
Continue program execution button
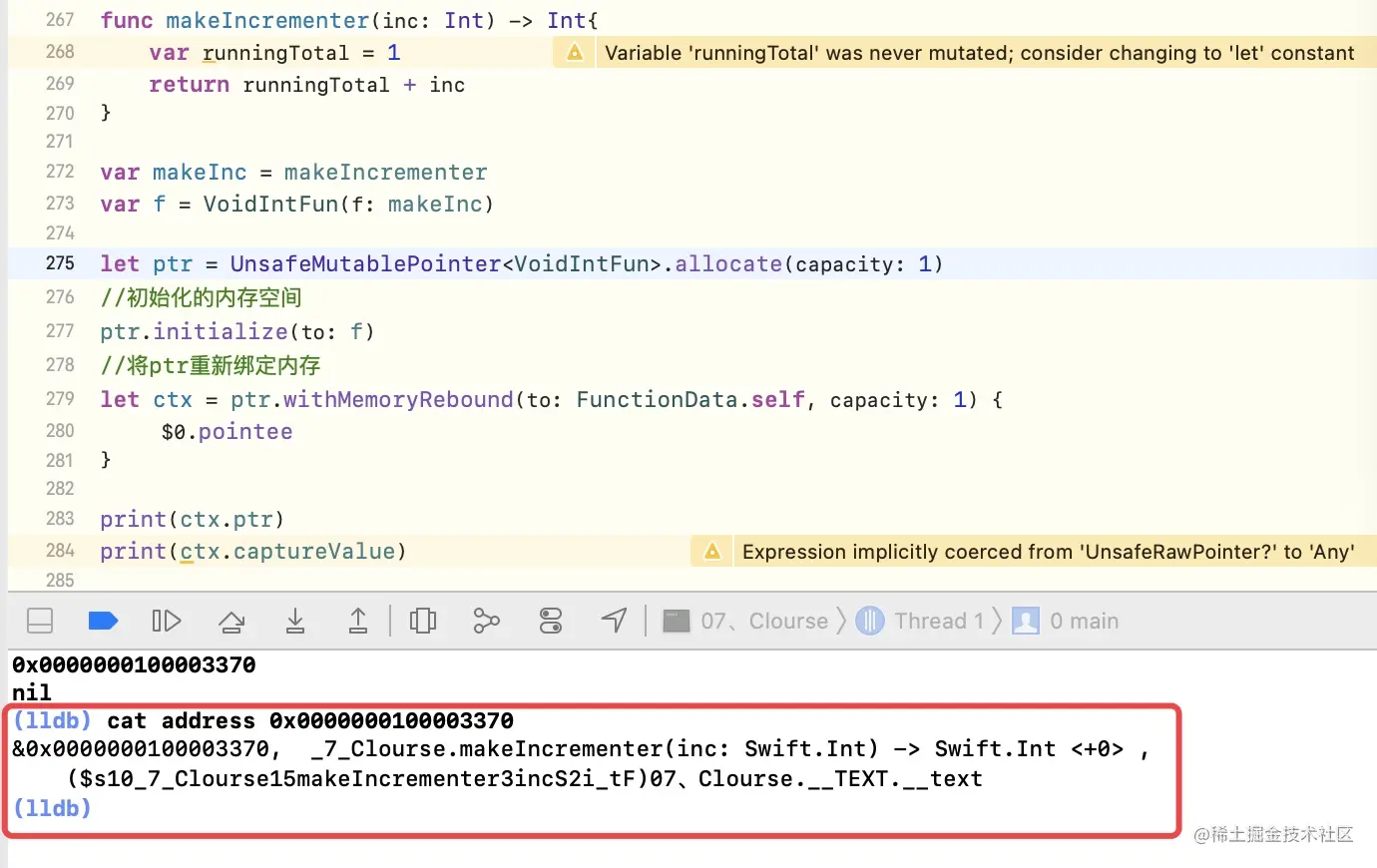[x=166, y=621]
